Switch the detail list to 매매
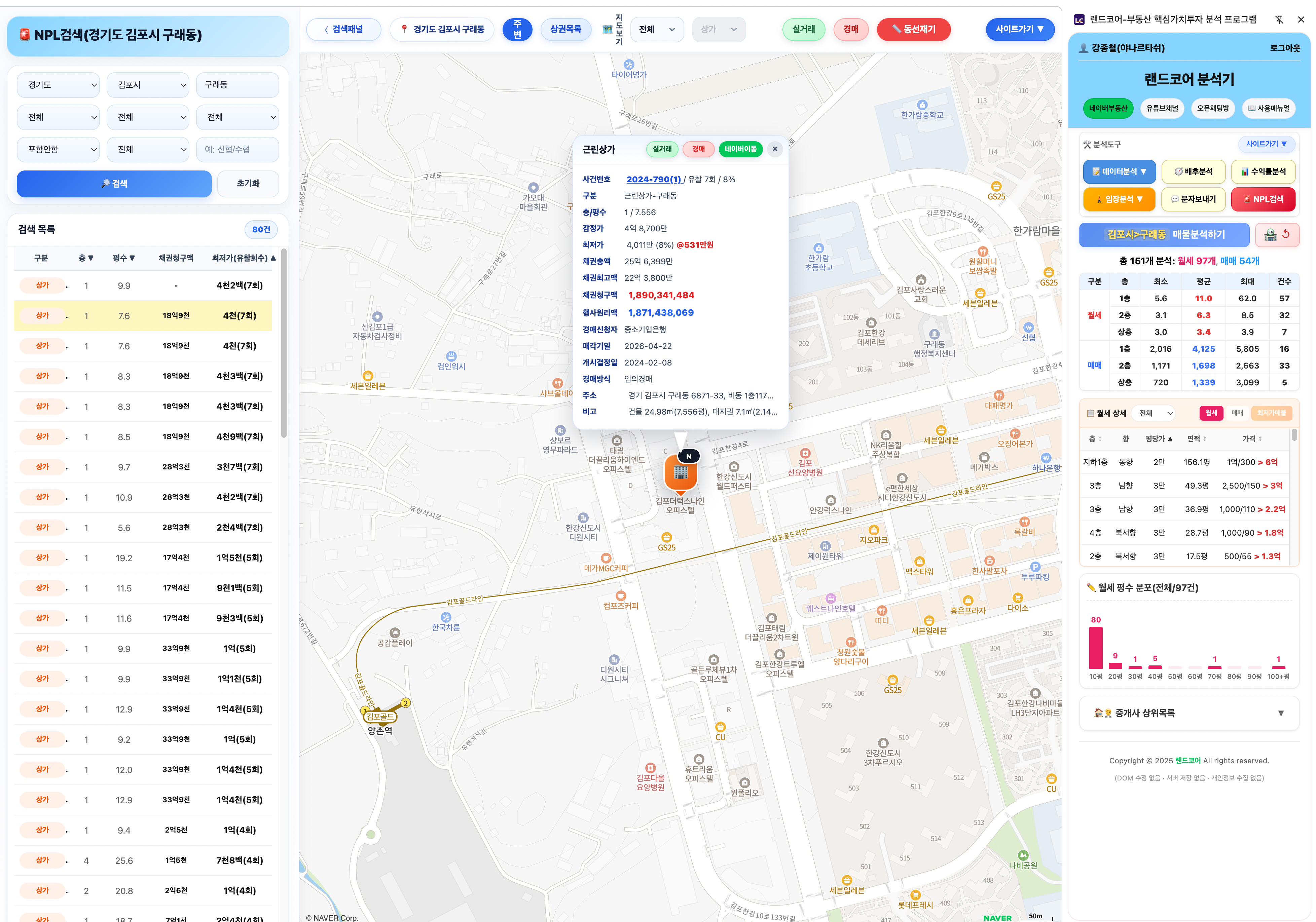 click(1237, 413)
